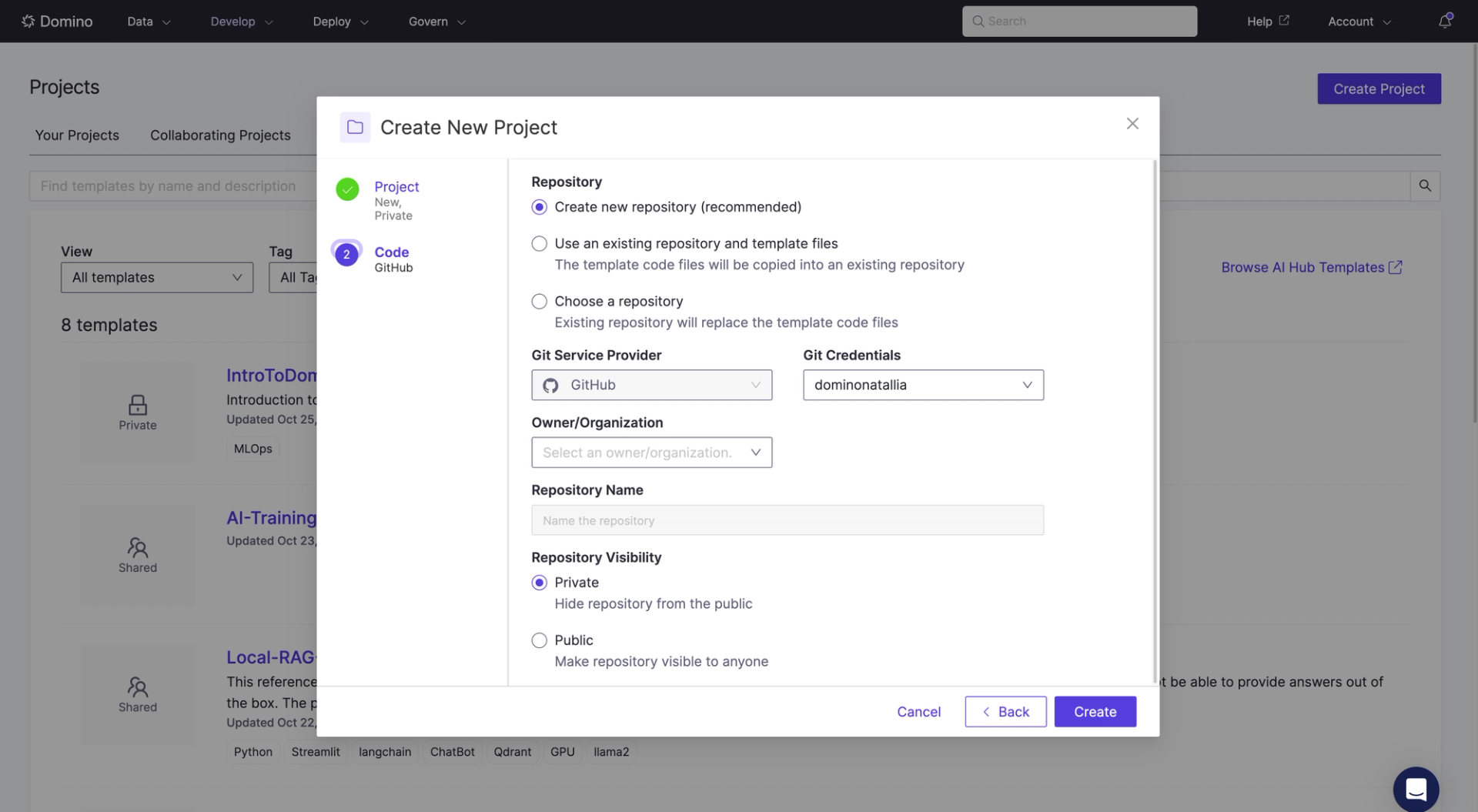Viewport: 1478px width, 812px height.
Task: Click the Private lock icon for IntroToDomino
Action: tap(138, 405)
